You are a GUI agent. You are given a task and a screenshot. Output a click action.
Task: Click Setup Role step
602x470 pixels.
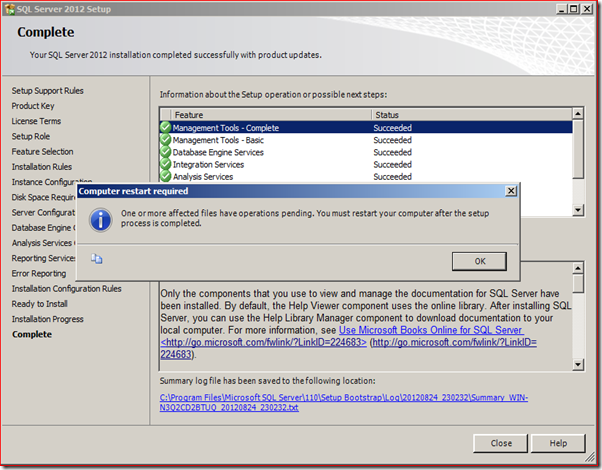tap(31, 136)
